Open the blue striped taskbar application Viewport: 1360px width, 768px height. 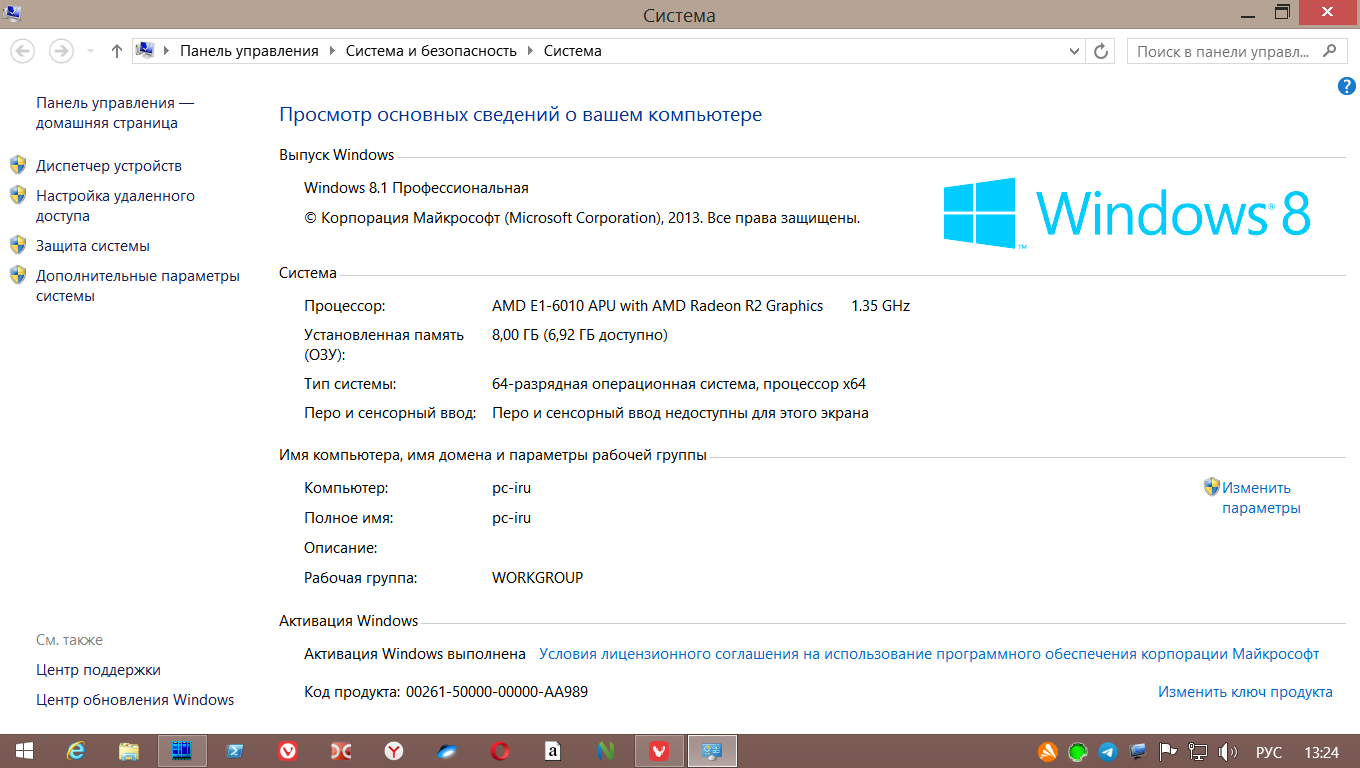[x=181, y=751]
